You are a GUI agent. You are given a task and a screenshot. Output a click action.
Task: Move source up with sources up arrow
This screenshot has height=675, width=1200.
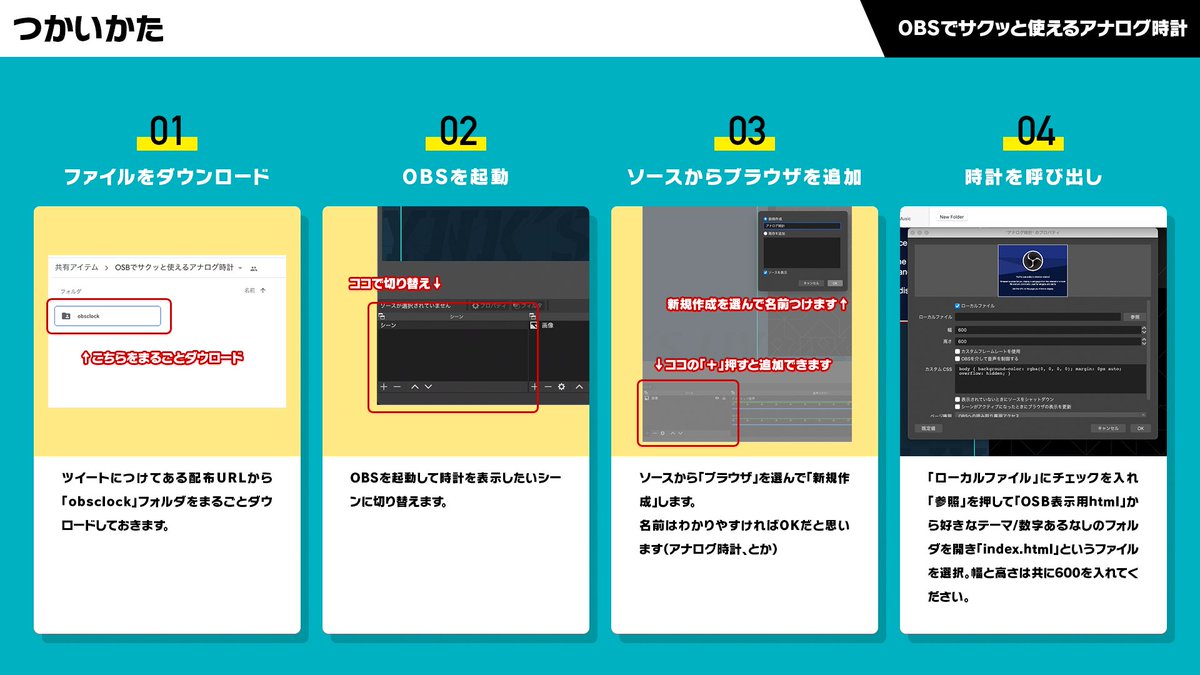point(579,387)
